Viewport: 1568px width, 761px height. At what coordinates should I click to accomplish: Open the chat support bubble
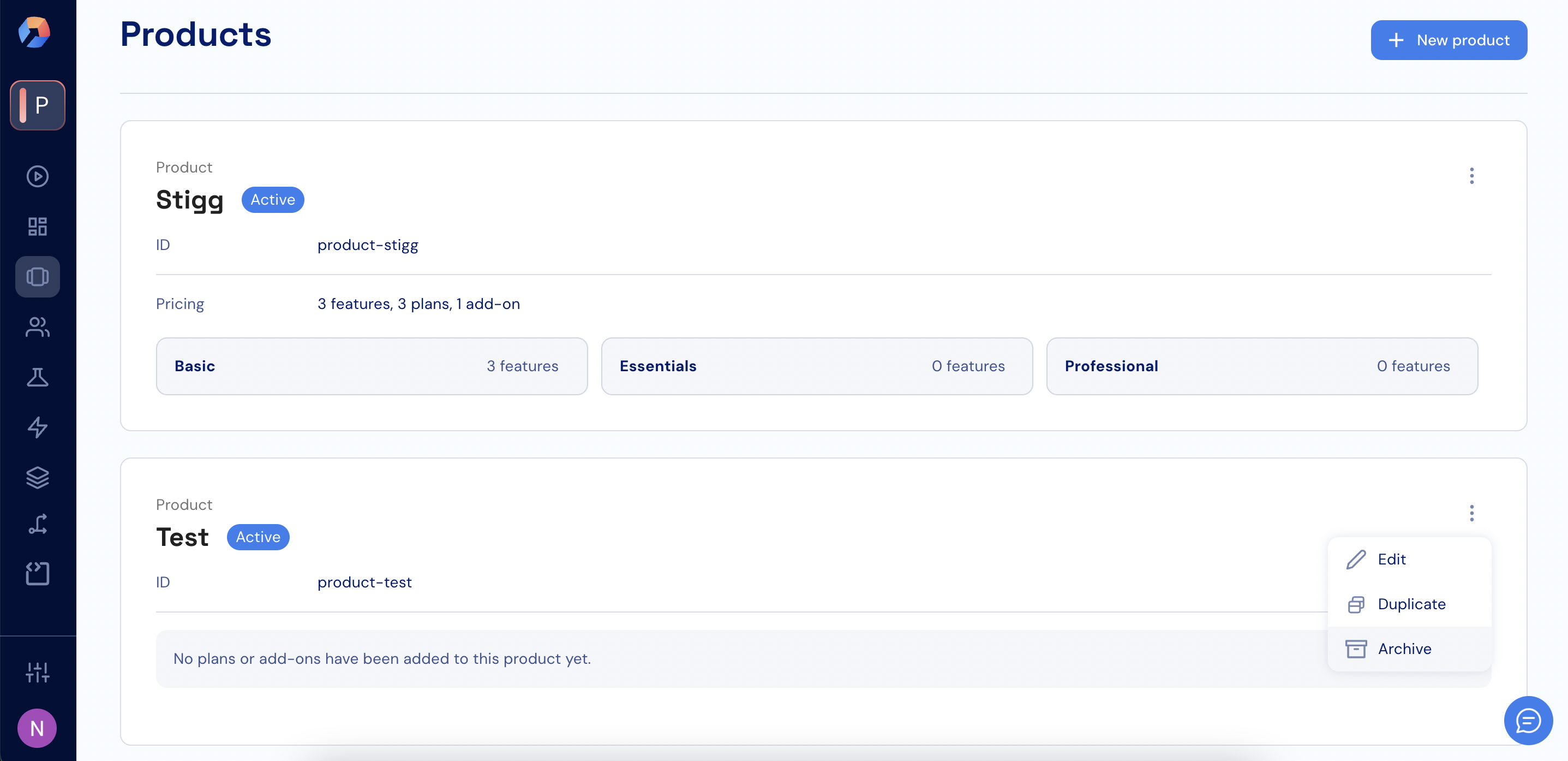1527,721
